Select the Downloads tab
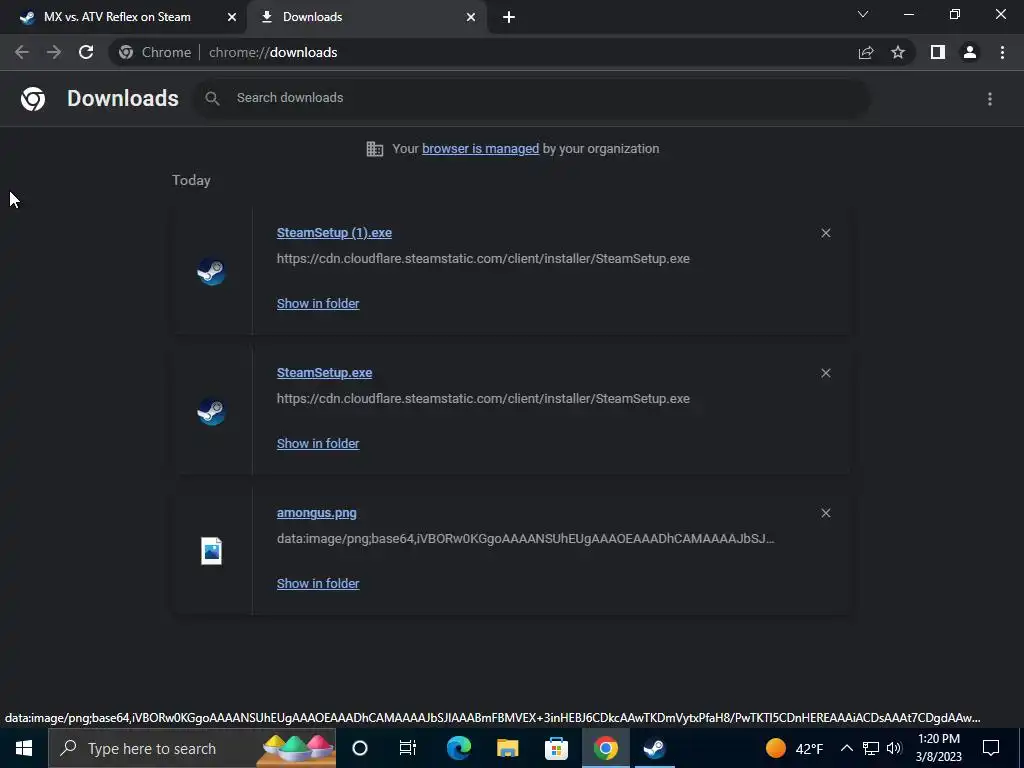Image resolution: width=1024 pixels, height=768 pixels. [x=366, y=17]
